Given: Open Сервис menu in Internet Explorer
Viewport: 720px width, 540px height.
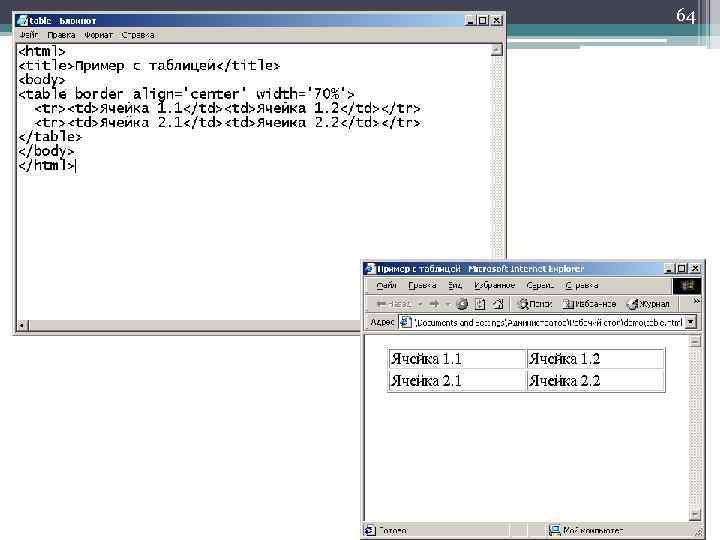Looking at the screenshot, I should 540,285.
